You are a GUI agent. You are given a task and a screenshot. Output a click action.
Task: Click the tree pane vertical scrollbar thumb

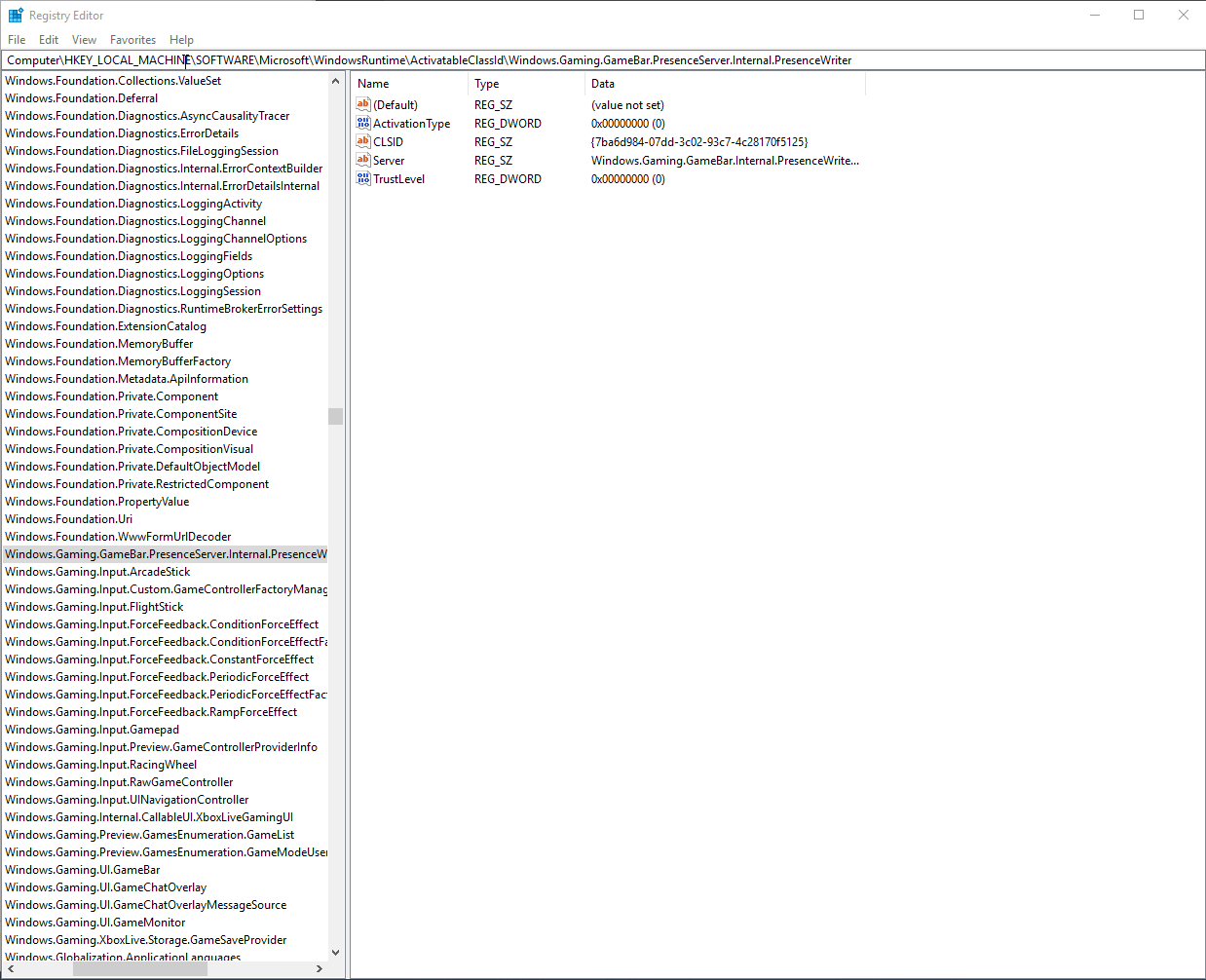[335, 416]
